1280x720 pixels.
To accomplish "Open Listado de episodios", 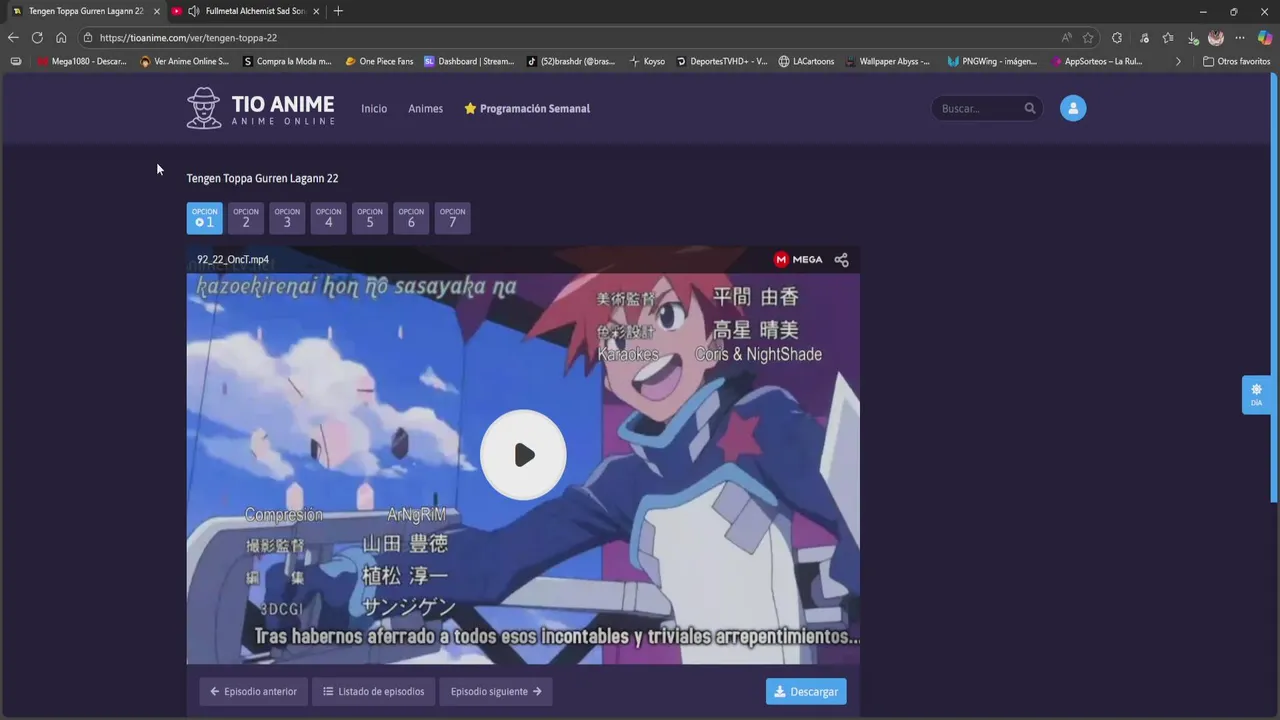I will pyautogui.click(x=374, y=691).
